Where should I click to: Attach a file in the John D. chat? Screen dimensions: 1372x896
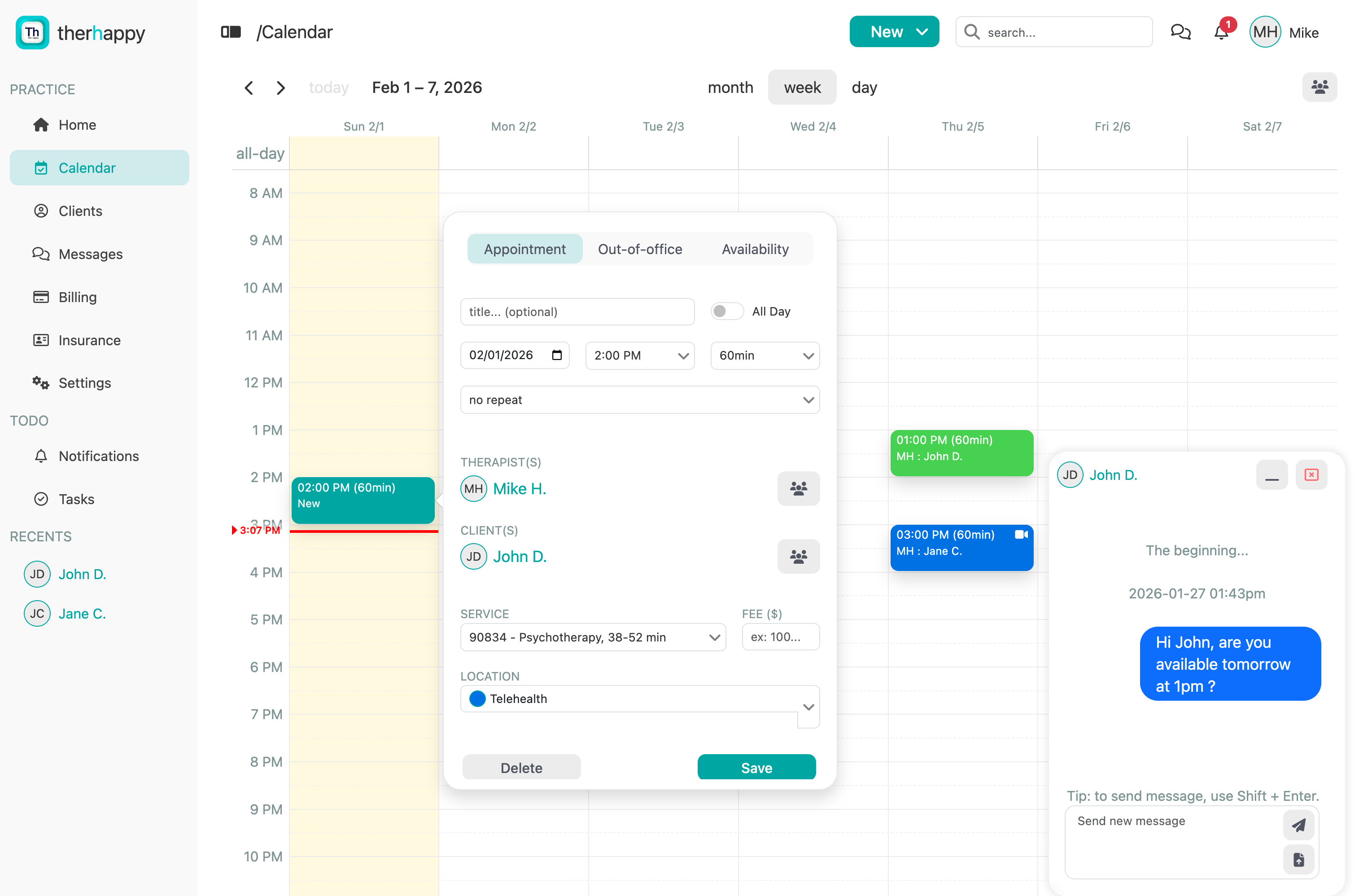pos(1298,860)
